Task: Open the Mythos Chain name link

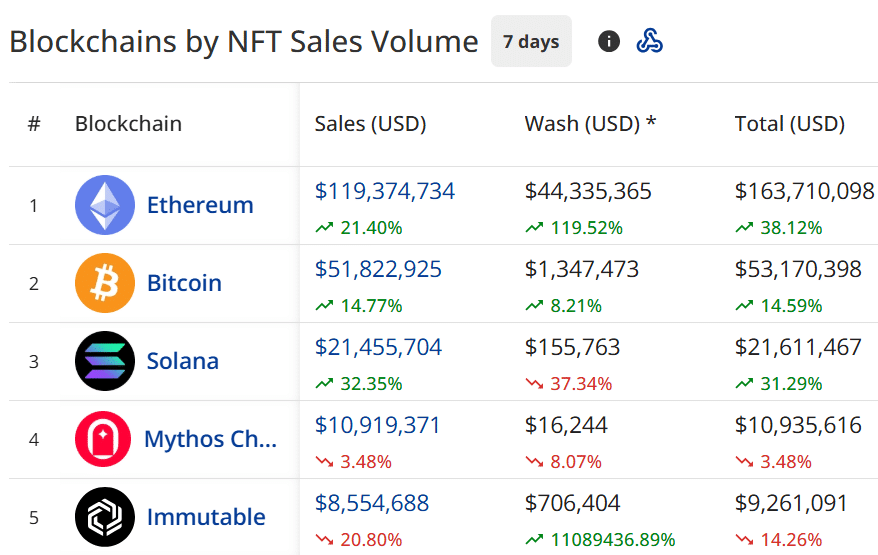Action: (210, 439)
